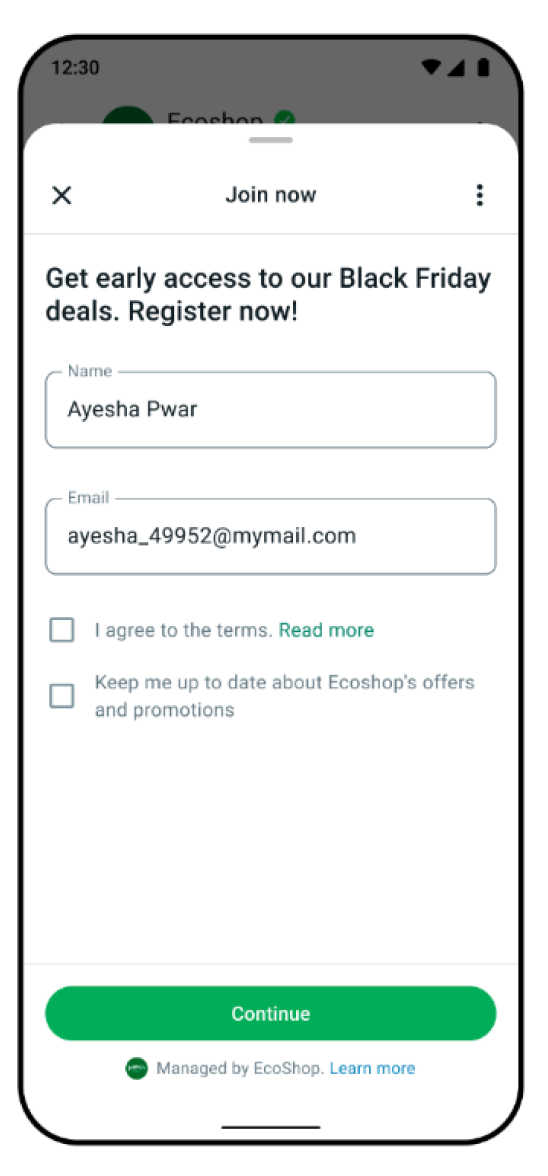Tap the Join now sheet title
The width and height of the screenshot is (548, 1176).
(271, 195)
